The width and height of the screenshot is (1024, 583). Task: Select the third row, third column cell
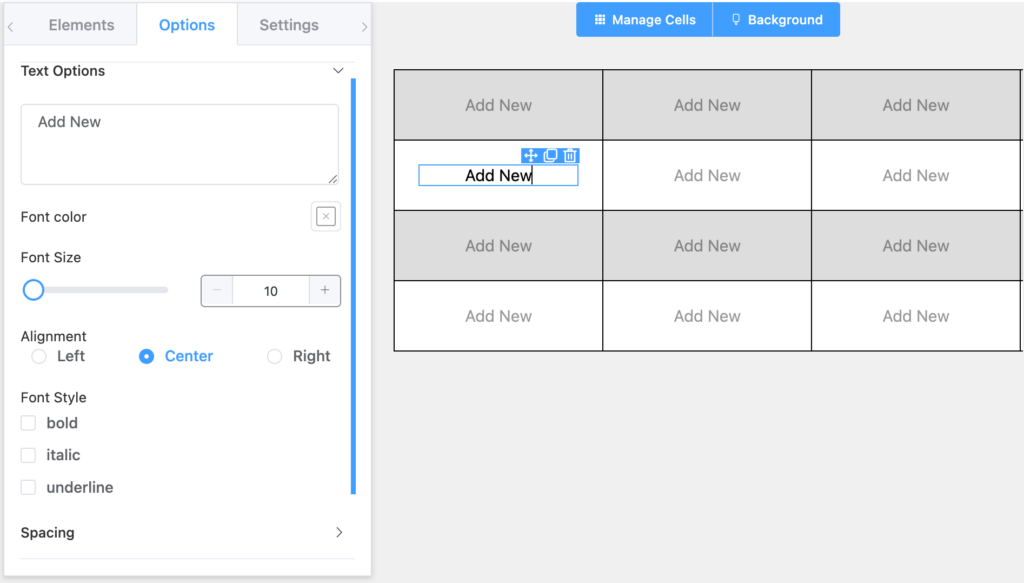[x=916, y=246]
